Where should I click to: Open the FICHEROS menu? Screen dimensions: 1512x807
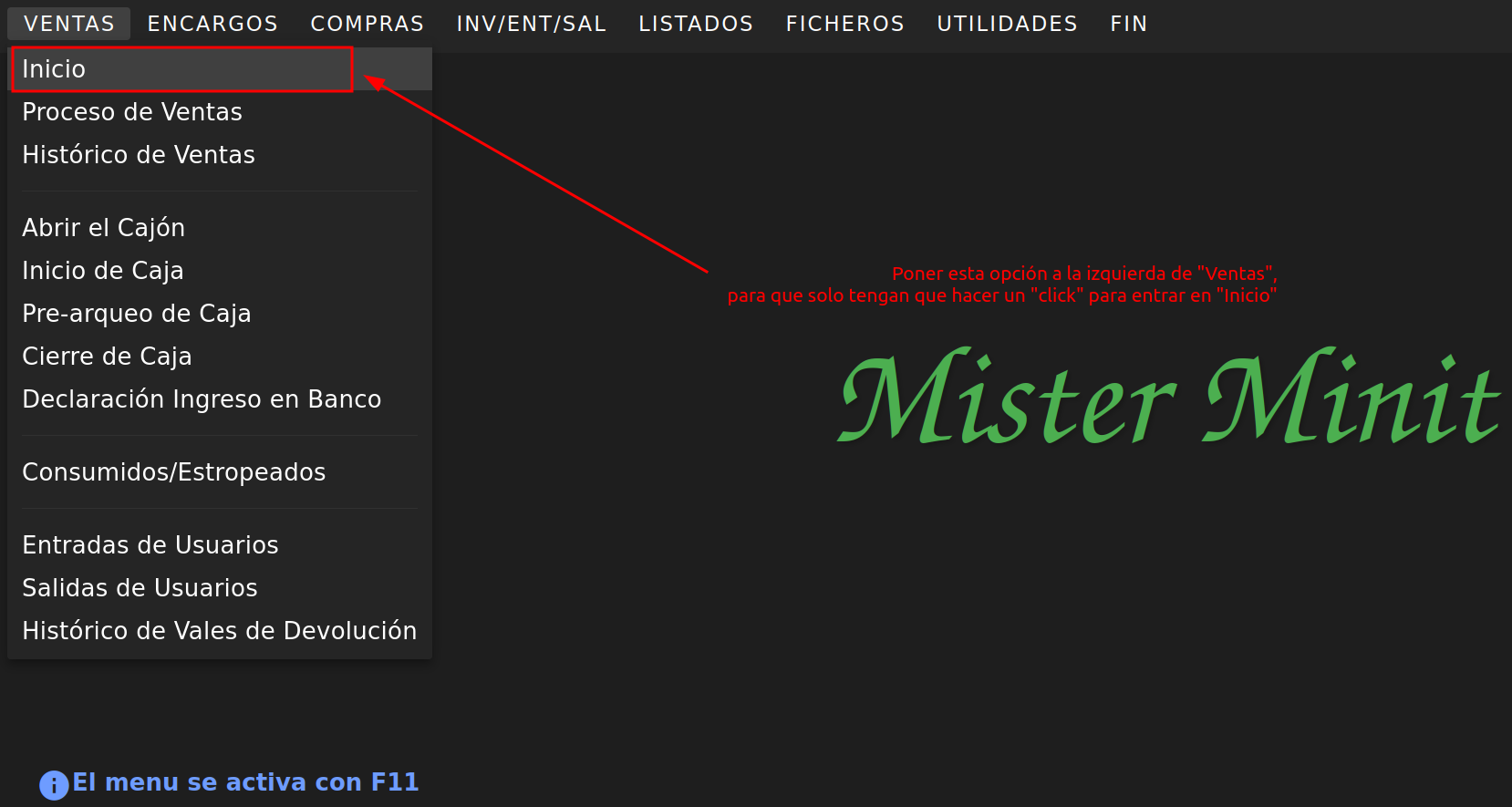[845, 24]
